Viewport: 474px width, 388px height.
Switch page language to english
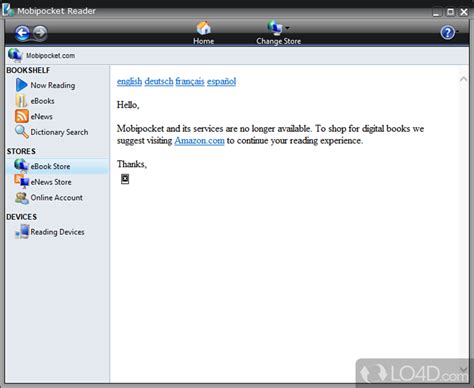point(129,81)
